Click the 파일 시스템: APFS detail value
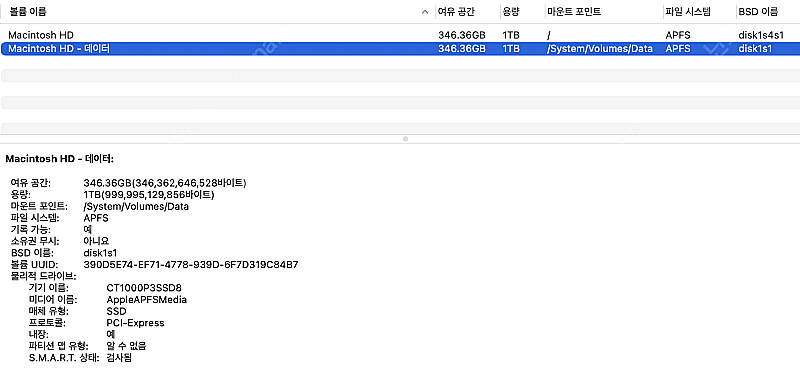Screen dimensions: 800x372 pyautogui.click(x=96, y=218)
